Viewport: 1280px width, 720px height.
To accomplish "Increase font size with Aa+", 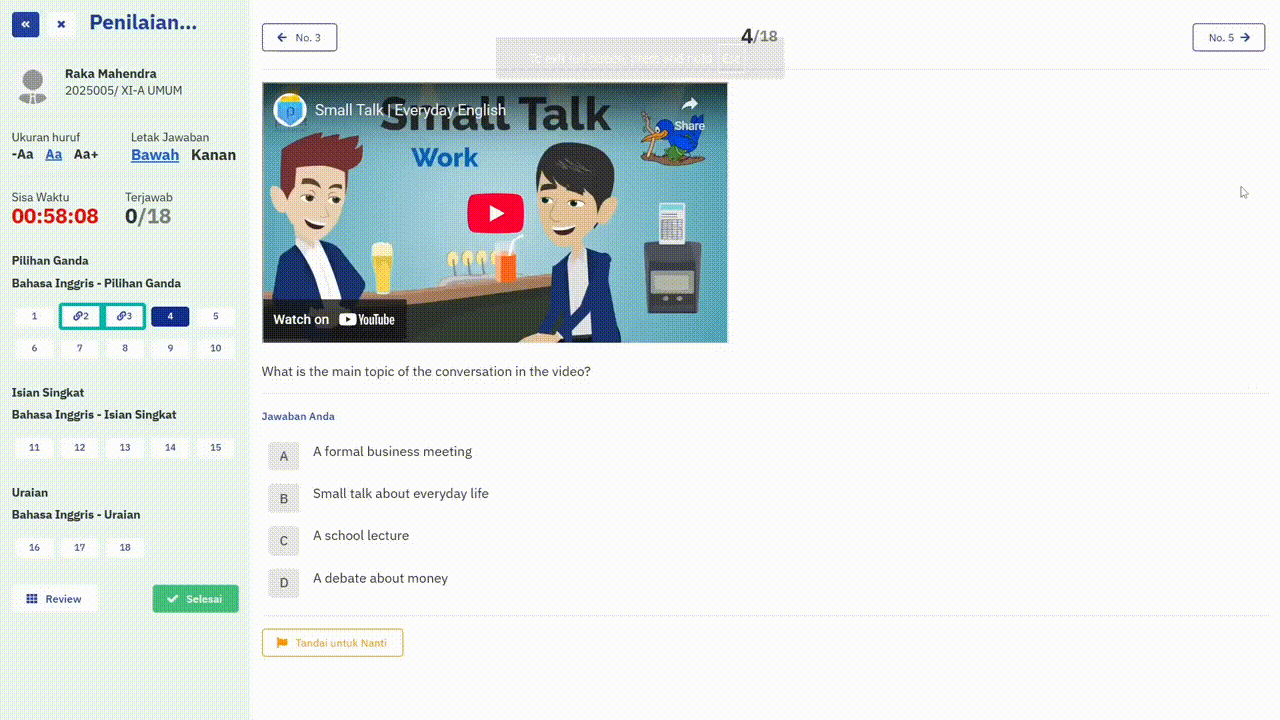I will tap(86, 155).
